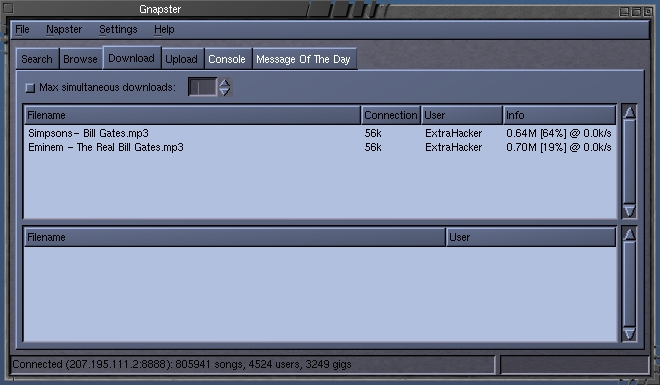Click up arrow of downloads list scrollbar

click(x=629, y=112)
